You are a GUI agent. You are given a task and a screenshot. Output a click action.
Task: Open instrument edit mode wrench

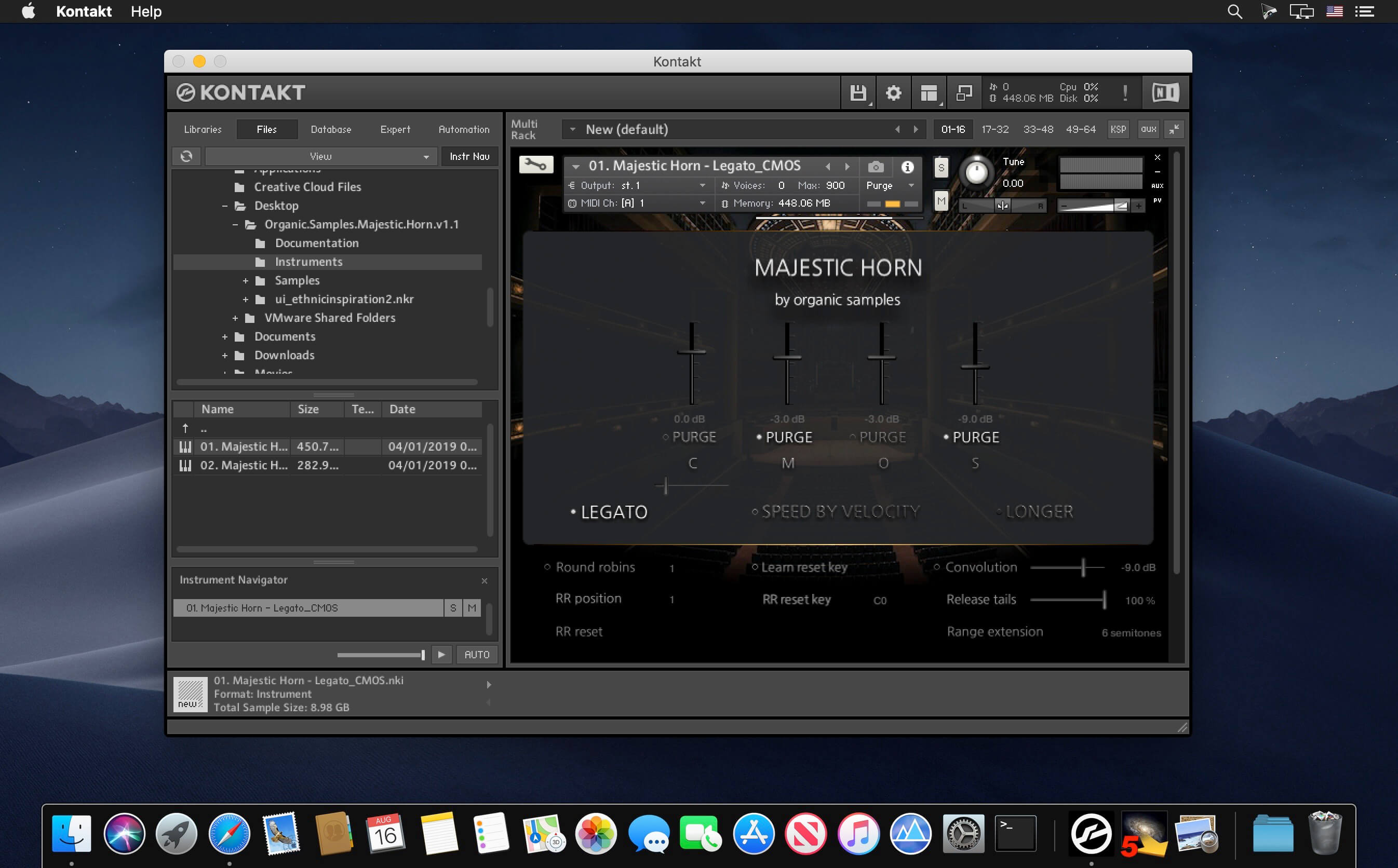point(535,165)
